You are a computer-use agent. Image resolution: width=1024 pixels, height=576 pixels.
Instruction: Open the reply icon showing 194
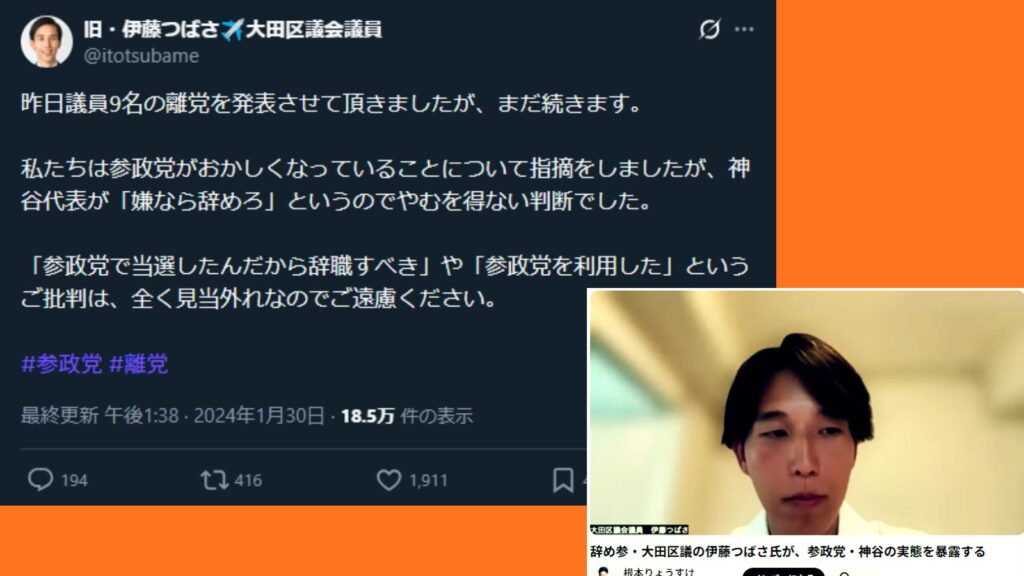(40, 479)
